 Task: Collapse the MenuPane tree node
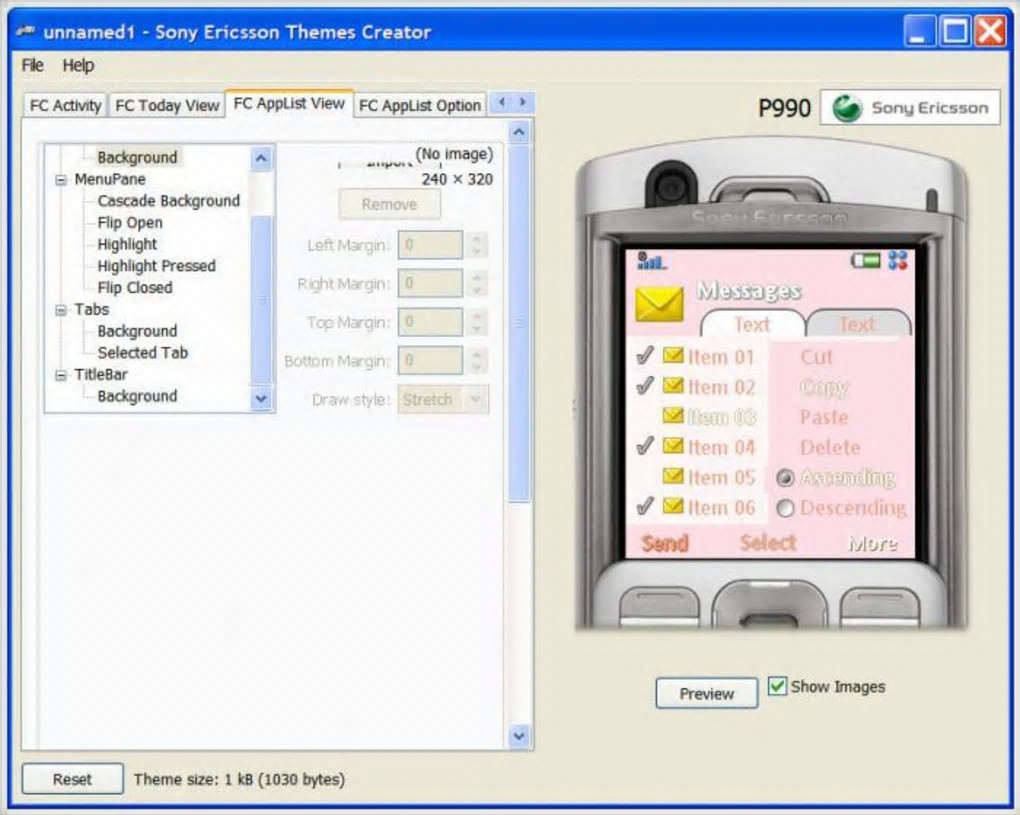pyautogui.click(x=60, y=180)
